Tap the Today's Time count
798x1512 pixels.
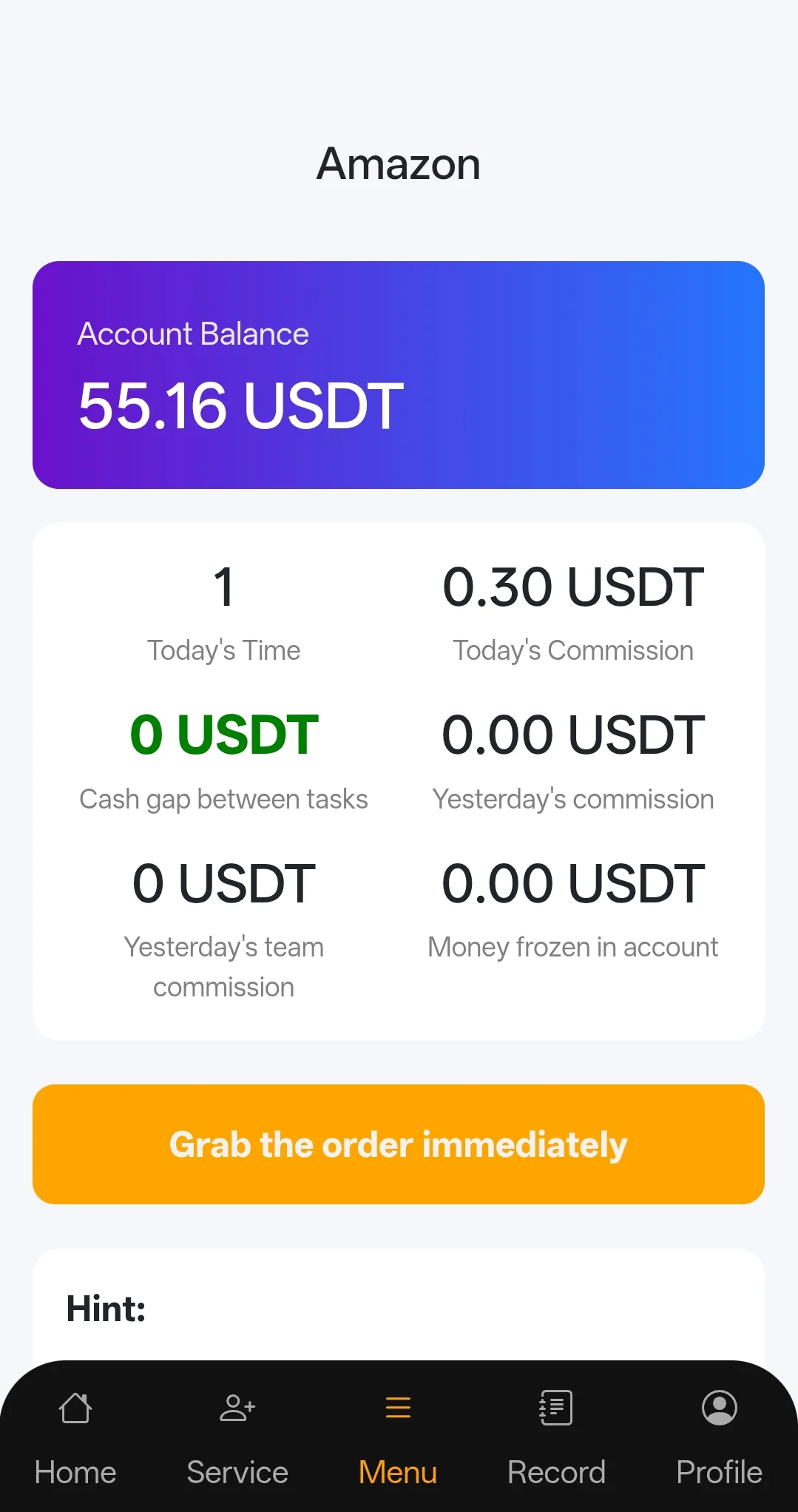click(x=224, y=587)
